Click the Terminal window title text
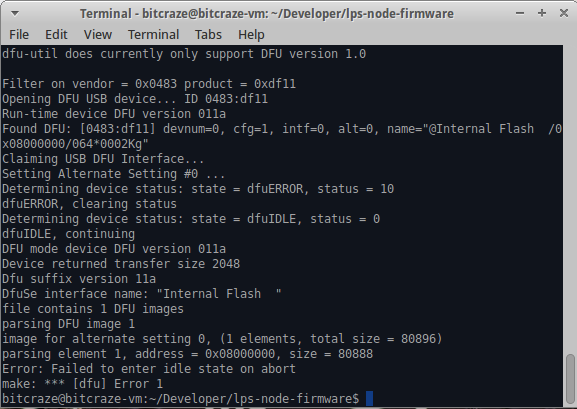577x409 pixels. click(267, 14)
